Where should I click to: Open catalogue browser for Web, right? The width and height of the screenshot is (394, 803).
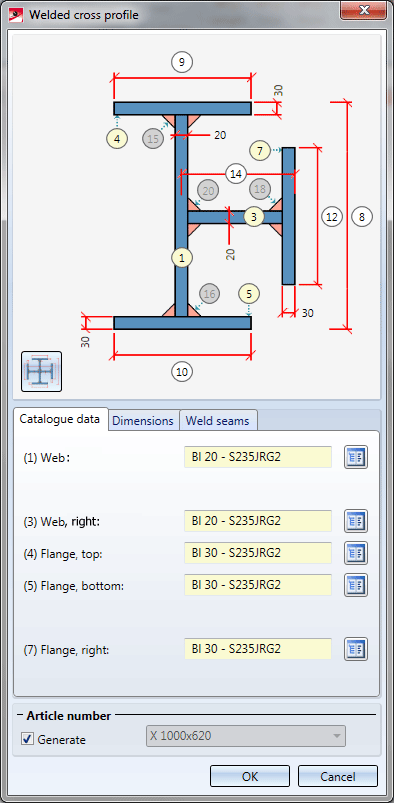point(356,521)
